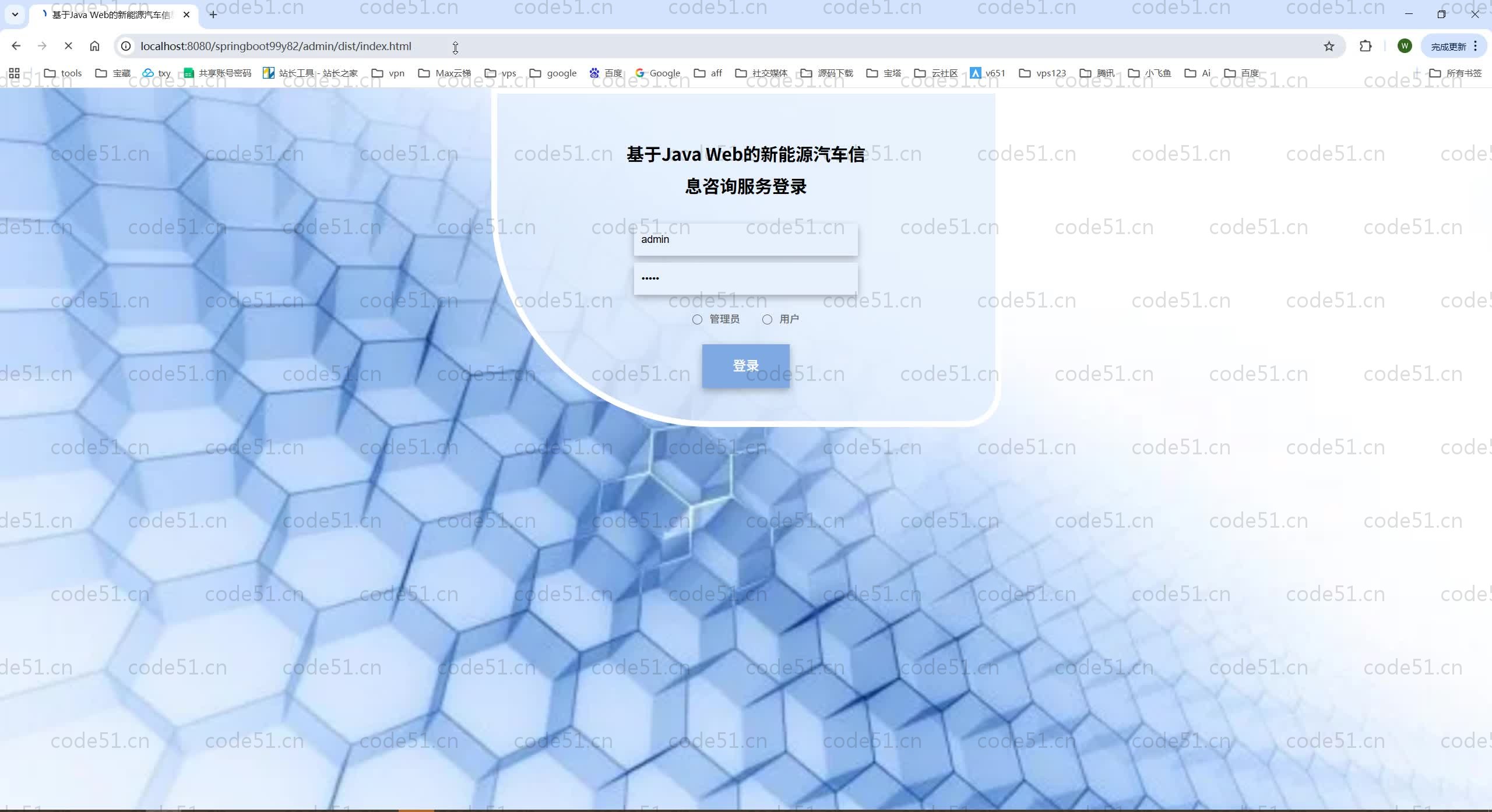This screenshot has width=1492, height=812.
Task: Click the browser back arrow
Action: [x=16, y=46]
